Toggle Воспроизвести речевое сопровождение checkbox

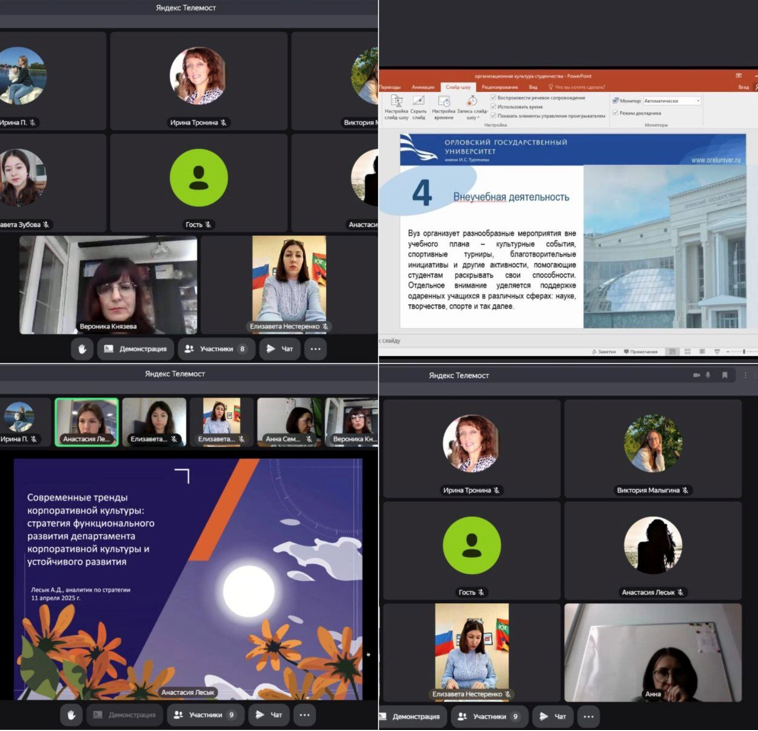pyautogui.click(x=494, y=98)
